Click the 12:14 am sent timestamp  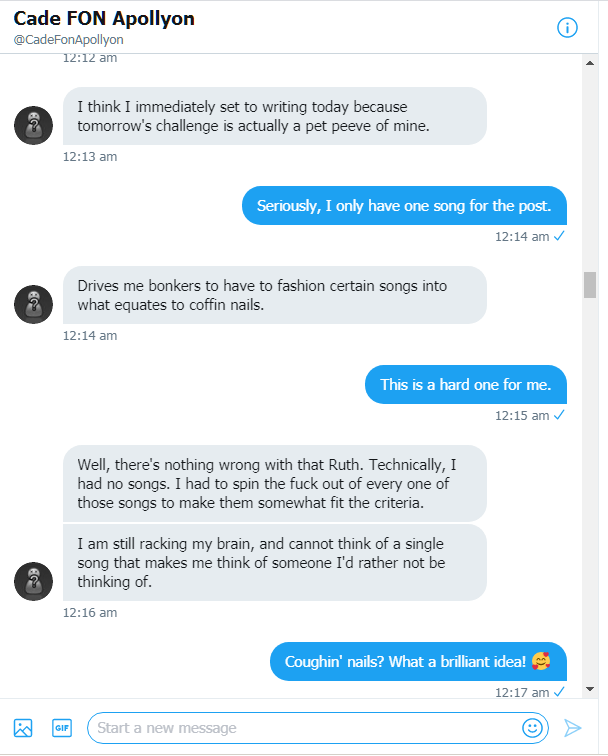pyautogui.click(x=521, y=237)
